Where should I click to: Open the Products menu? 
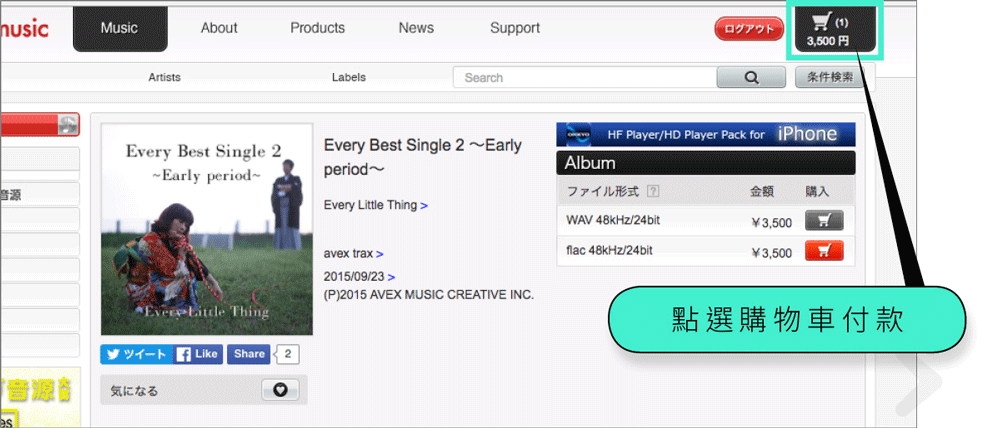point(317,28)
